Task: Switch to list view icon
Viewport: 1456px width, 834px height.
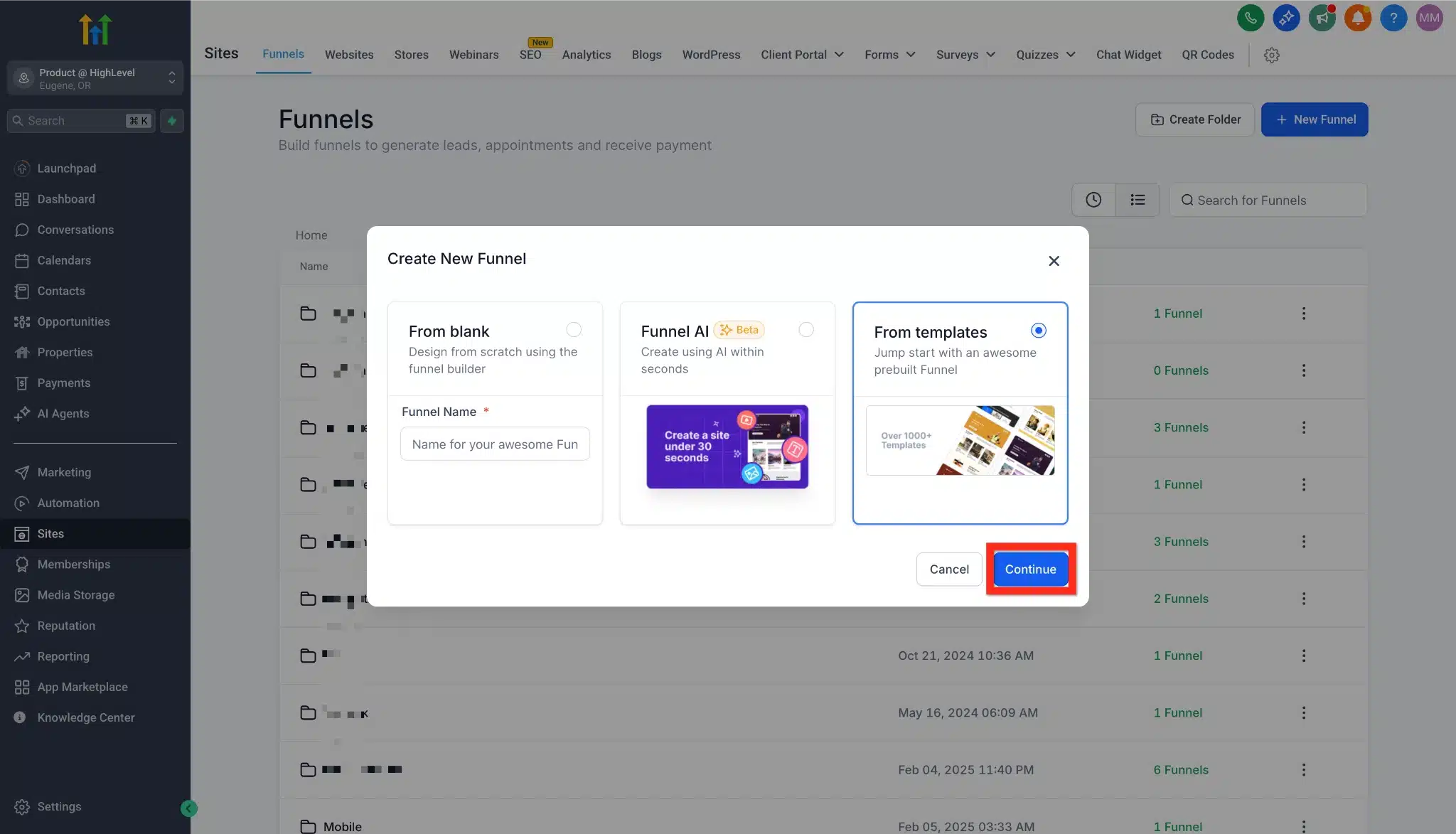Action: [1137, 200]
